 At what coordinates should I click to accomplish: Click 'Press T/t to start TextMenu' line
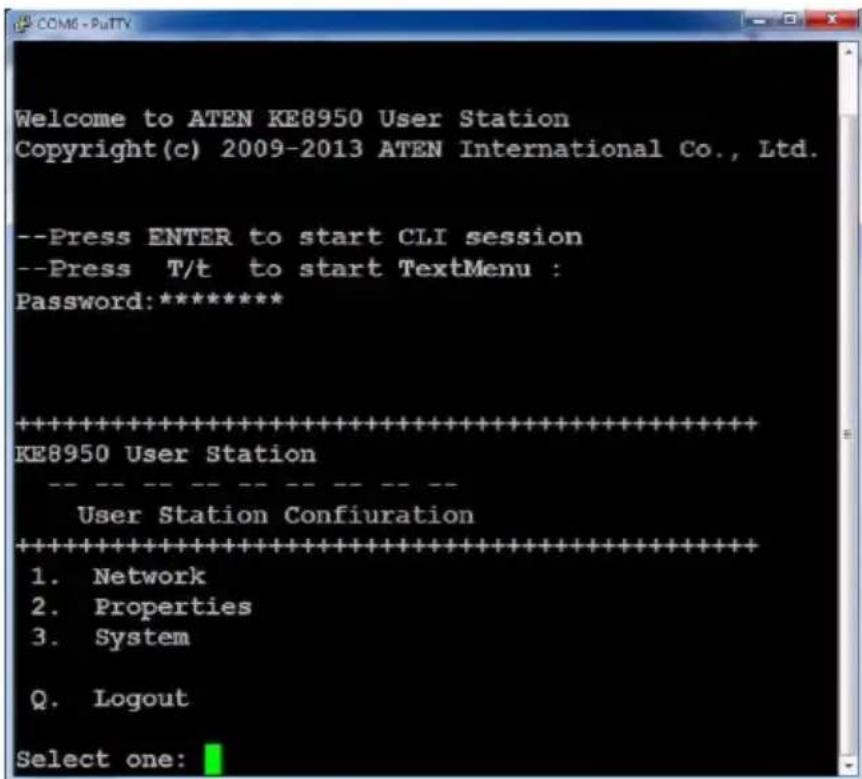[289, 269]
